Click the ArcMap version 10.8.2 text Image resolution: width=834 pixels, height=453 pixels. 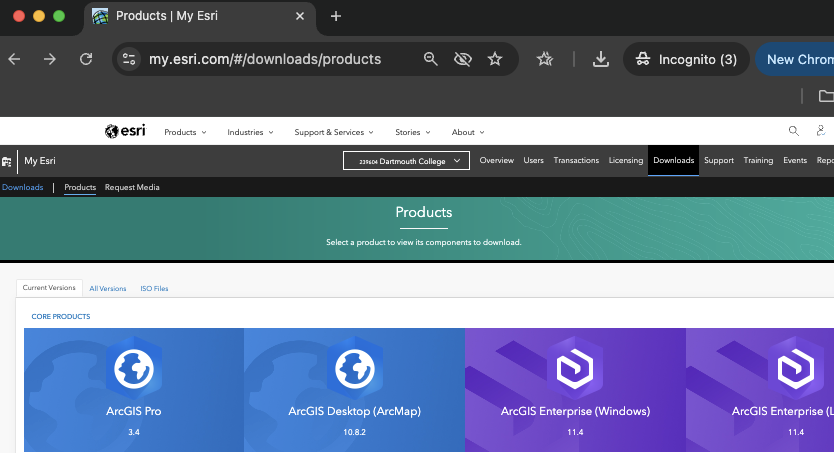click(354, 432)
